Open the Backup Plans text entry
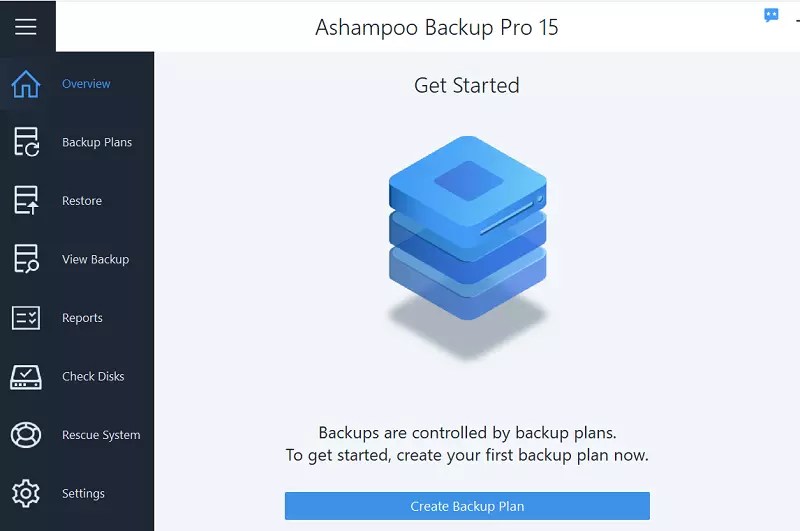The image size is (800, 531). [97, 142]
